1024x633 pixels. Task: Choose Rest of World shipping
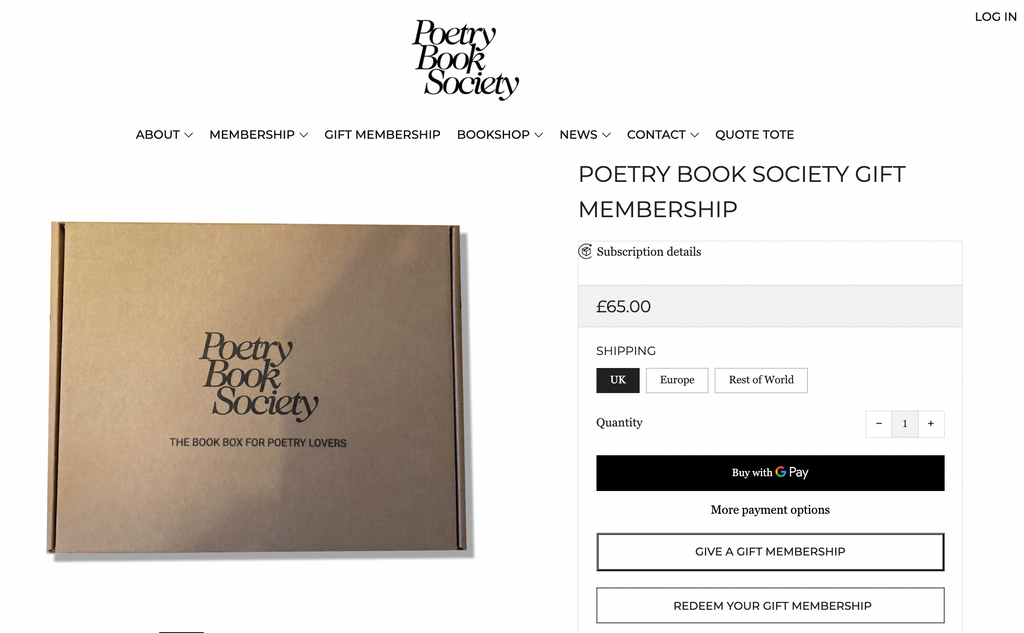click(761, 380)
